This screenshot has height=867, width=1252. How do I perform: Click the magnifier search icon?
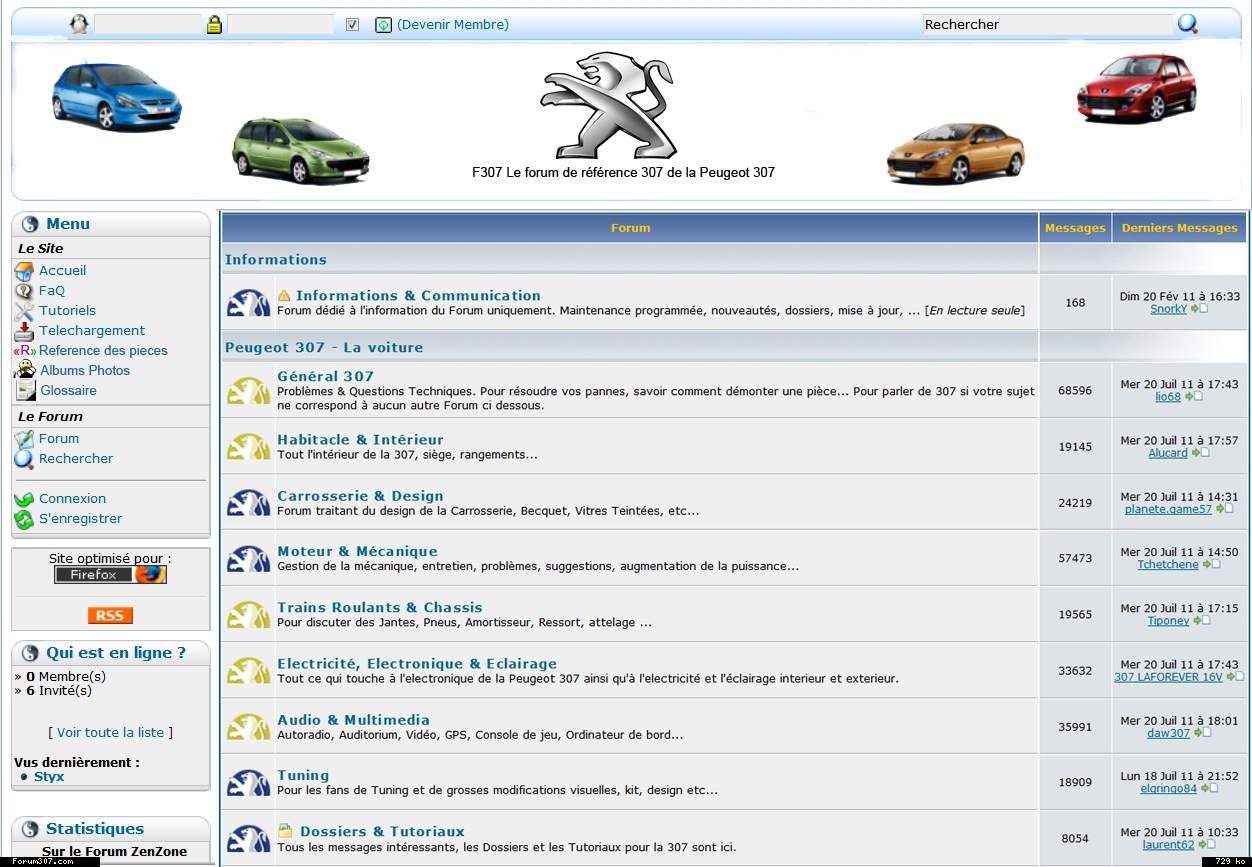click(1187, 24)
